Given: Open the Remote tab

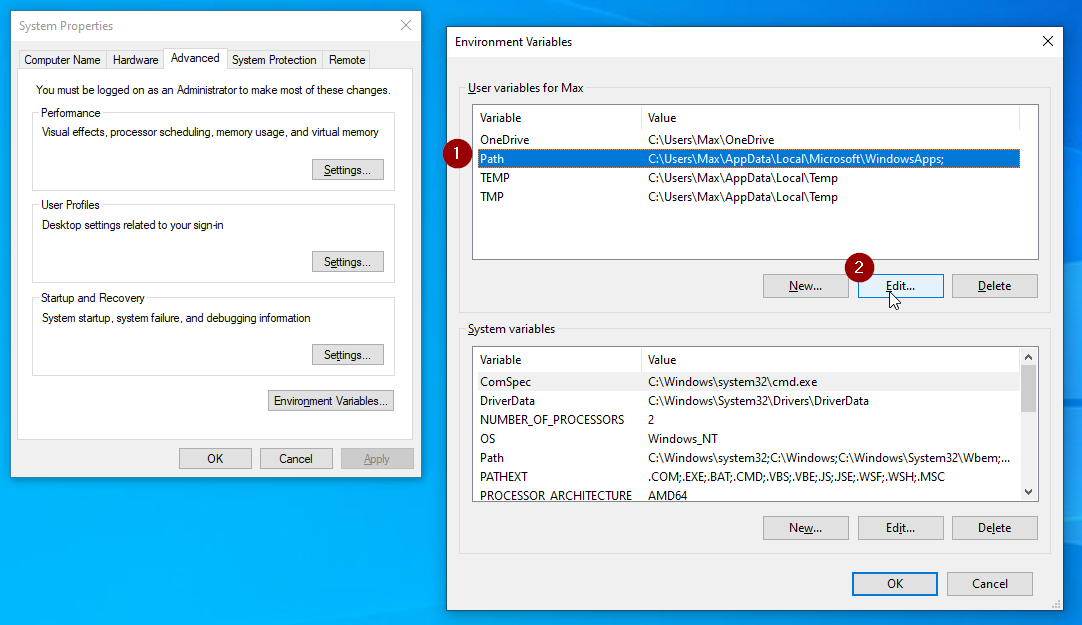Looking at the screenshot, I should pos(347,60).
